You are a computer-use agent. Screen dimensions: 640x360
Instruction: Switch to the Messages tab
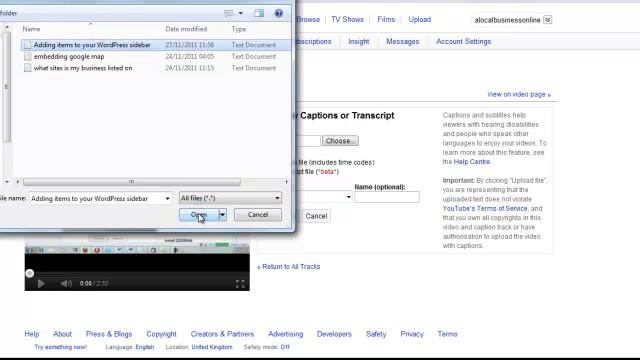(402, 42)
